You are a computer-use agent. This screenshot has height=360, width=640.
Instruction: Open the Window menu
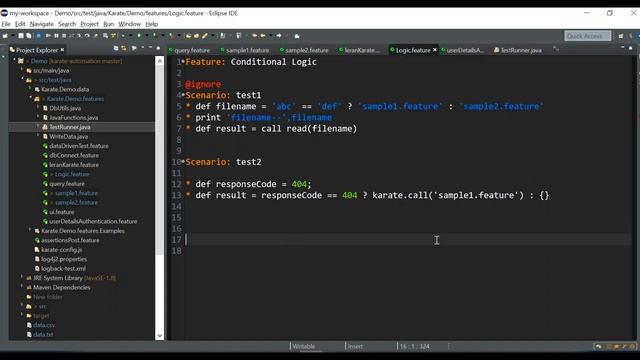pos(129,24)
